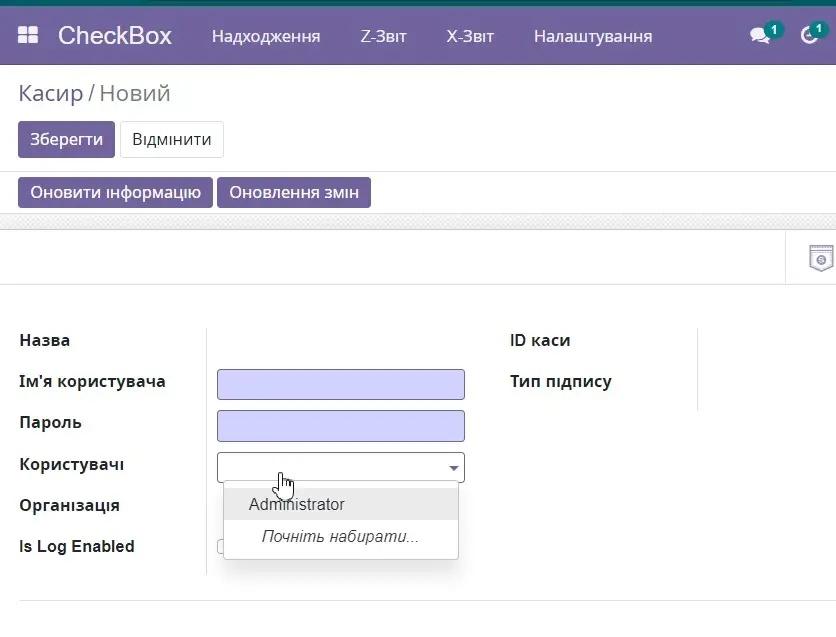Choose the Почніть набирати... dropdown entry
836x637 pixels.
[x=340, y=537]
